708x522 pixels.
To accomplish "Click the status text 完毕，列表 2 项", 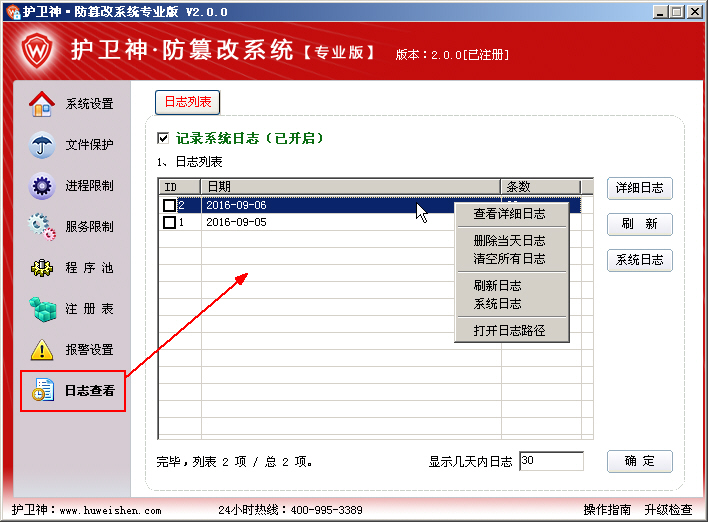I will (235, 462).
